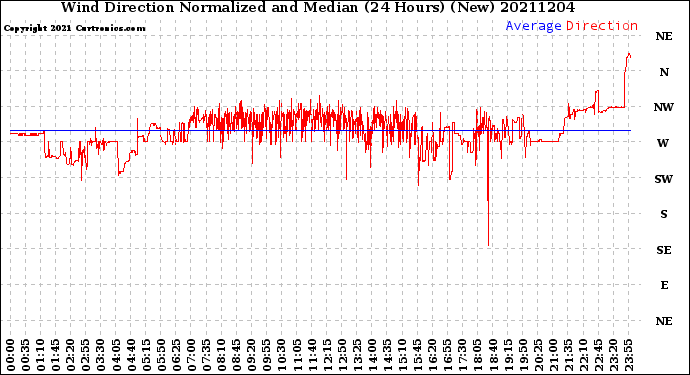The height and width of the screenshot is (375, 690).
Task: Click the 'N' direction axis label
Action: click(664, 72)
